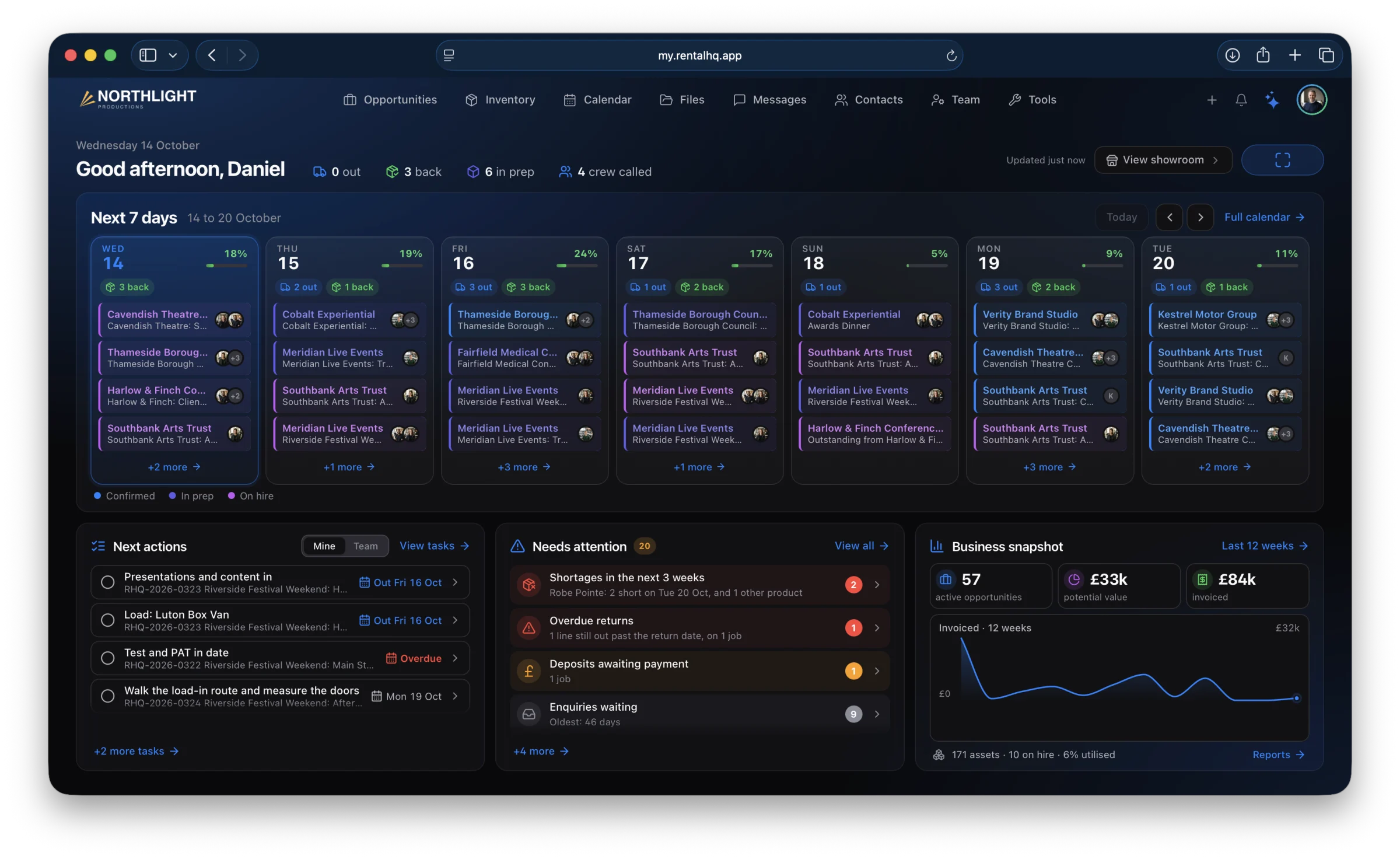Open the Calendar nav item
This screenshot has width=1400, height=859.
[x=597, y=100]
